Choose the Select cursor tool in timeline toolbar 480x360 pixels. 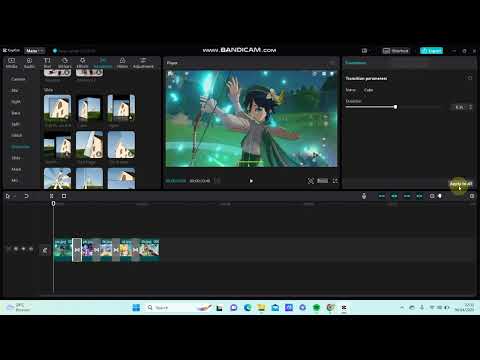(8, 196)
